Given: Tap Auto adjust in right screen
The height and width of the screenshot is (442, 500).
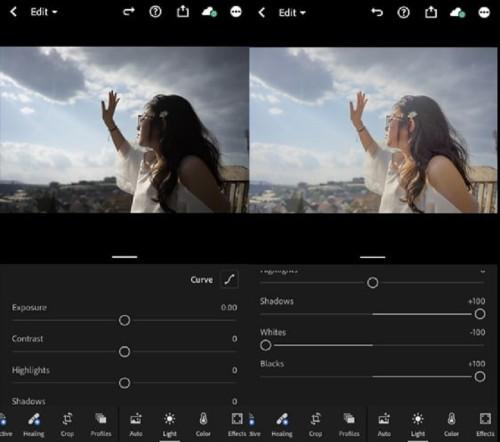Looking at the screenshot, I should (x=384, y=425).
